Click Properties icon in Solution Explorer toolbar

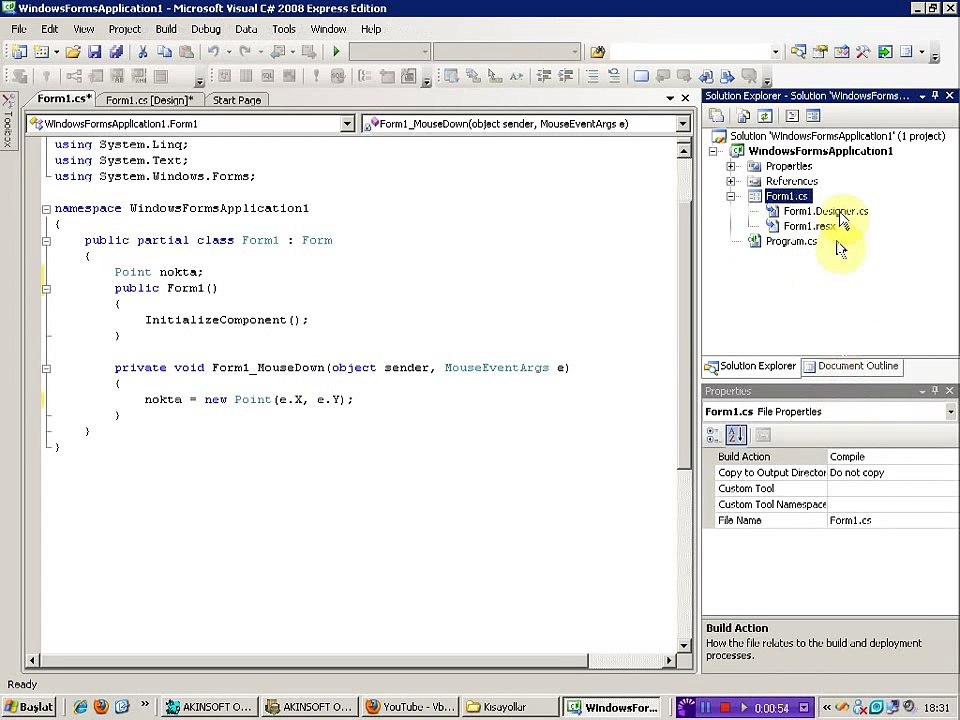point(716,116)
